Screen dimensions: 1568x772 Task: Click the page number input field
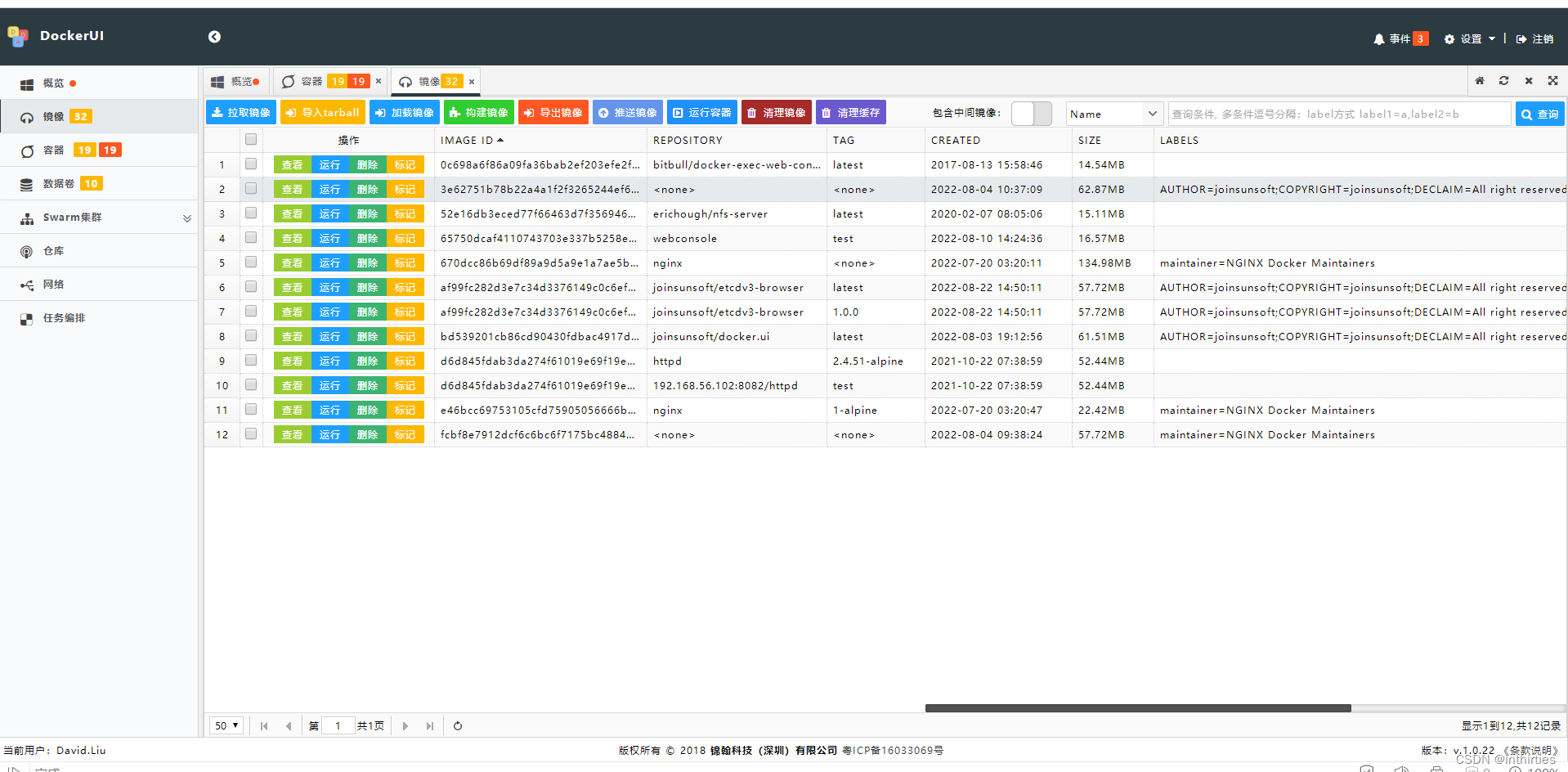pos(338,726)
